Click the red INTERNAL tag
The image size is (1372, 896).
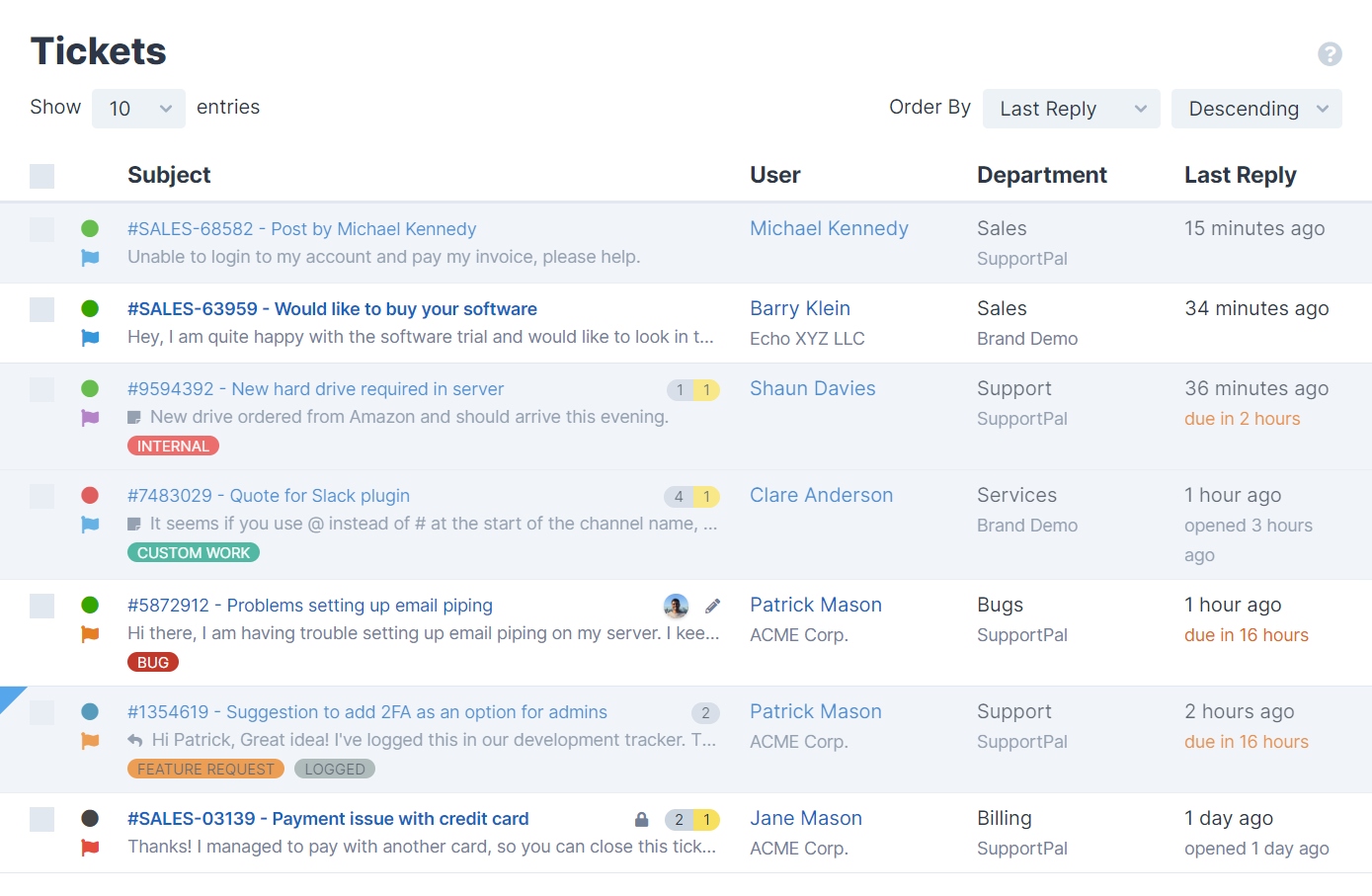(x=173, y=447)
